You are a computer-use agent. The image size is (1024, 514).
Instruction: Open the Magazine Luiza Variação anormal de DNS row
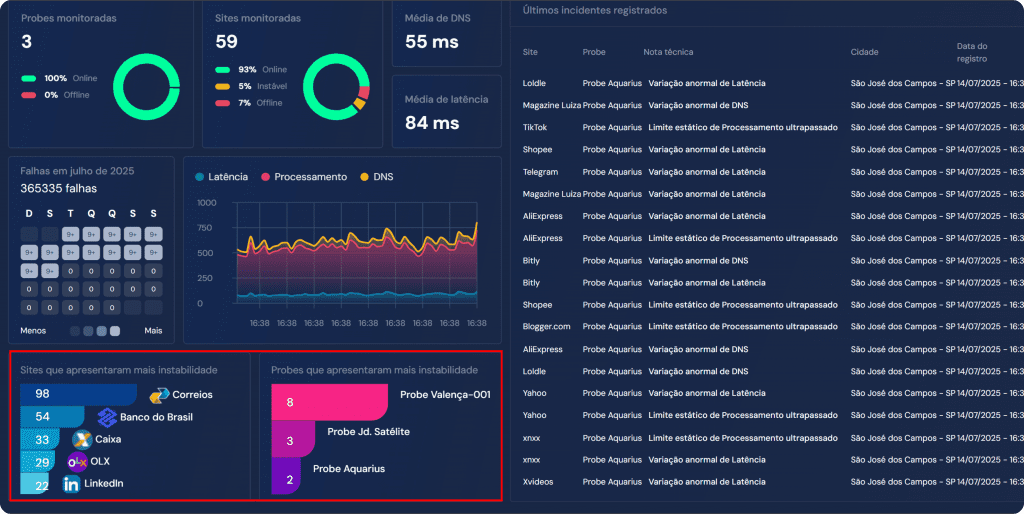773,105
